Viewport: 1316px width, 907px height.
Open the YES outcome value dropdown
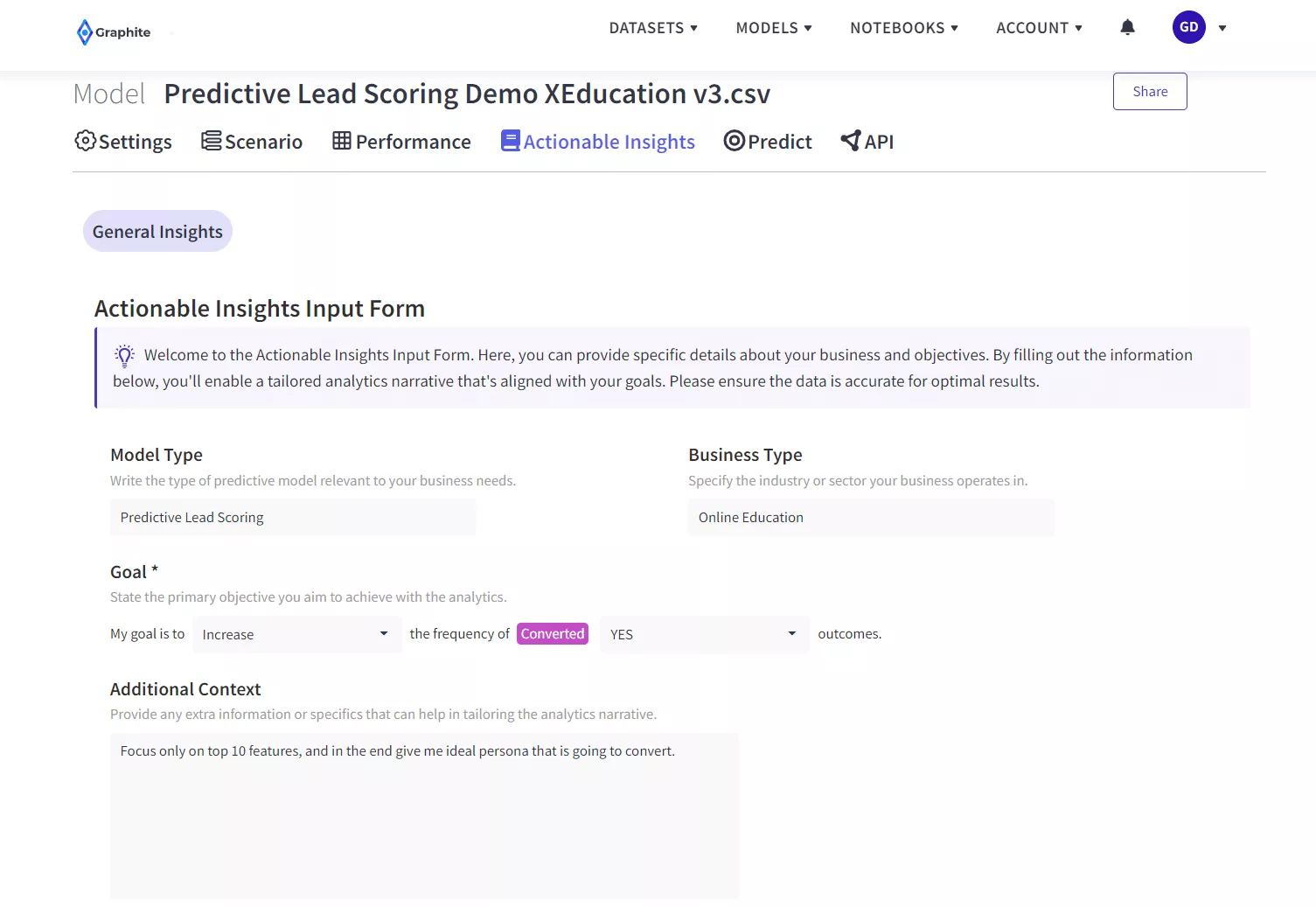pos(704,634)
